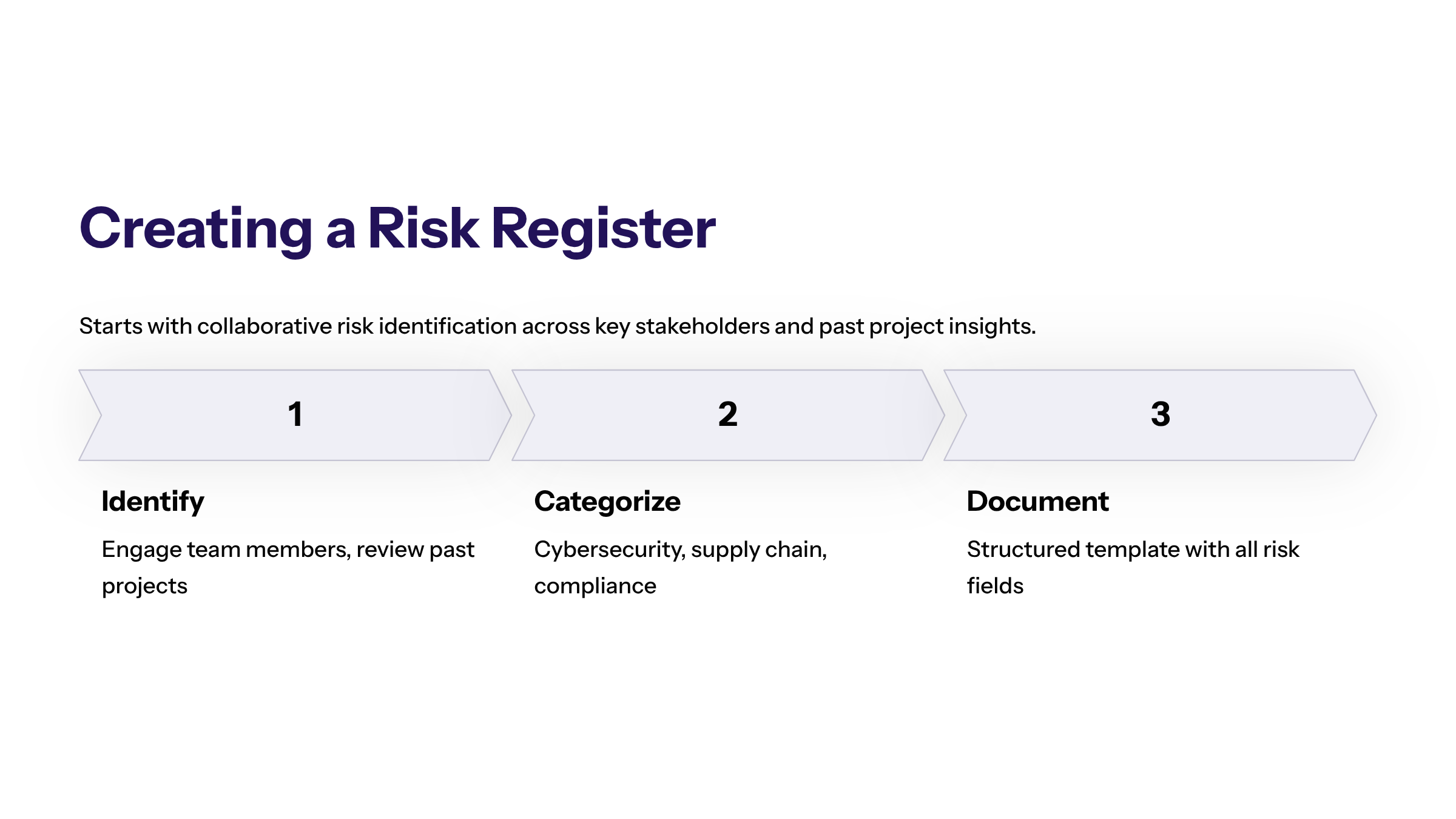1456x819 pixels.
Task: Click the number 3 in the last arrow
Action: [1160, 414]
